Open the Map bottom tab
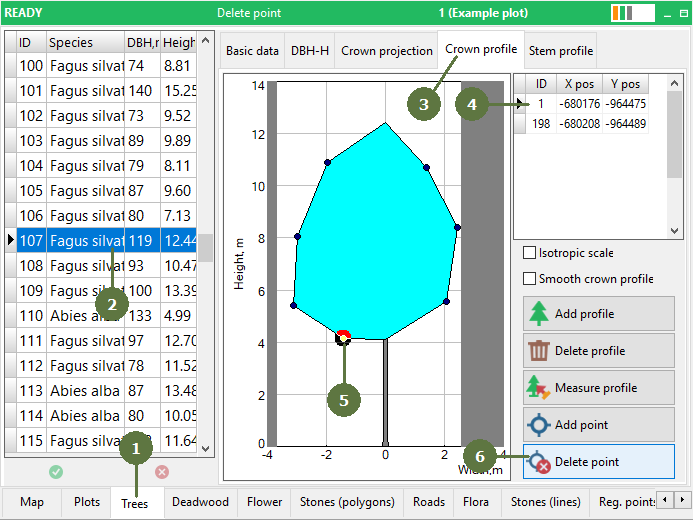 click(32, 502)
